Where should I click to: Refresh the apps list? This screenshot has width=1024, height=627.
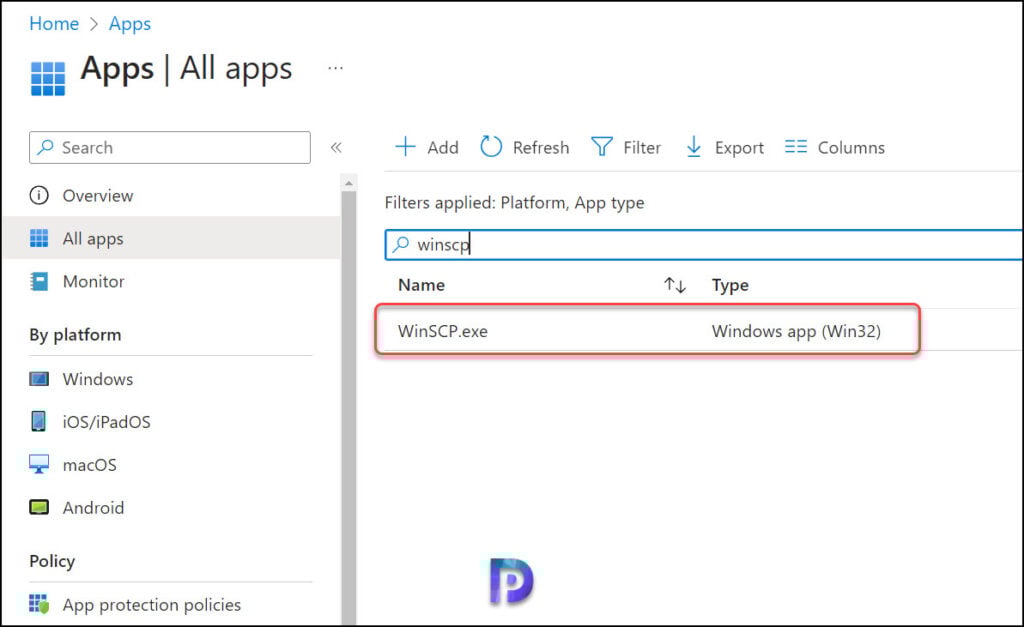[x=524, y=148]
